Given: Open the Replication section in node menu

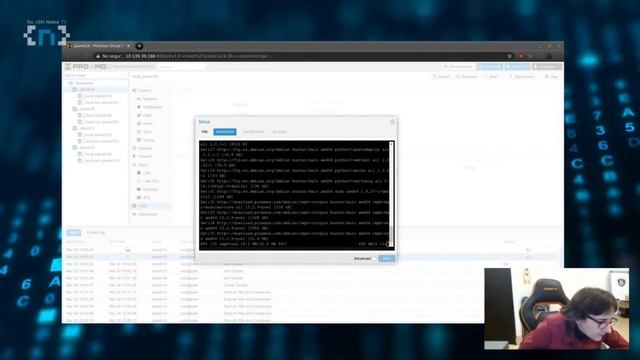Looking at the screenshot, I should tap(144, 214).
